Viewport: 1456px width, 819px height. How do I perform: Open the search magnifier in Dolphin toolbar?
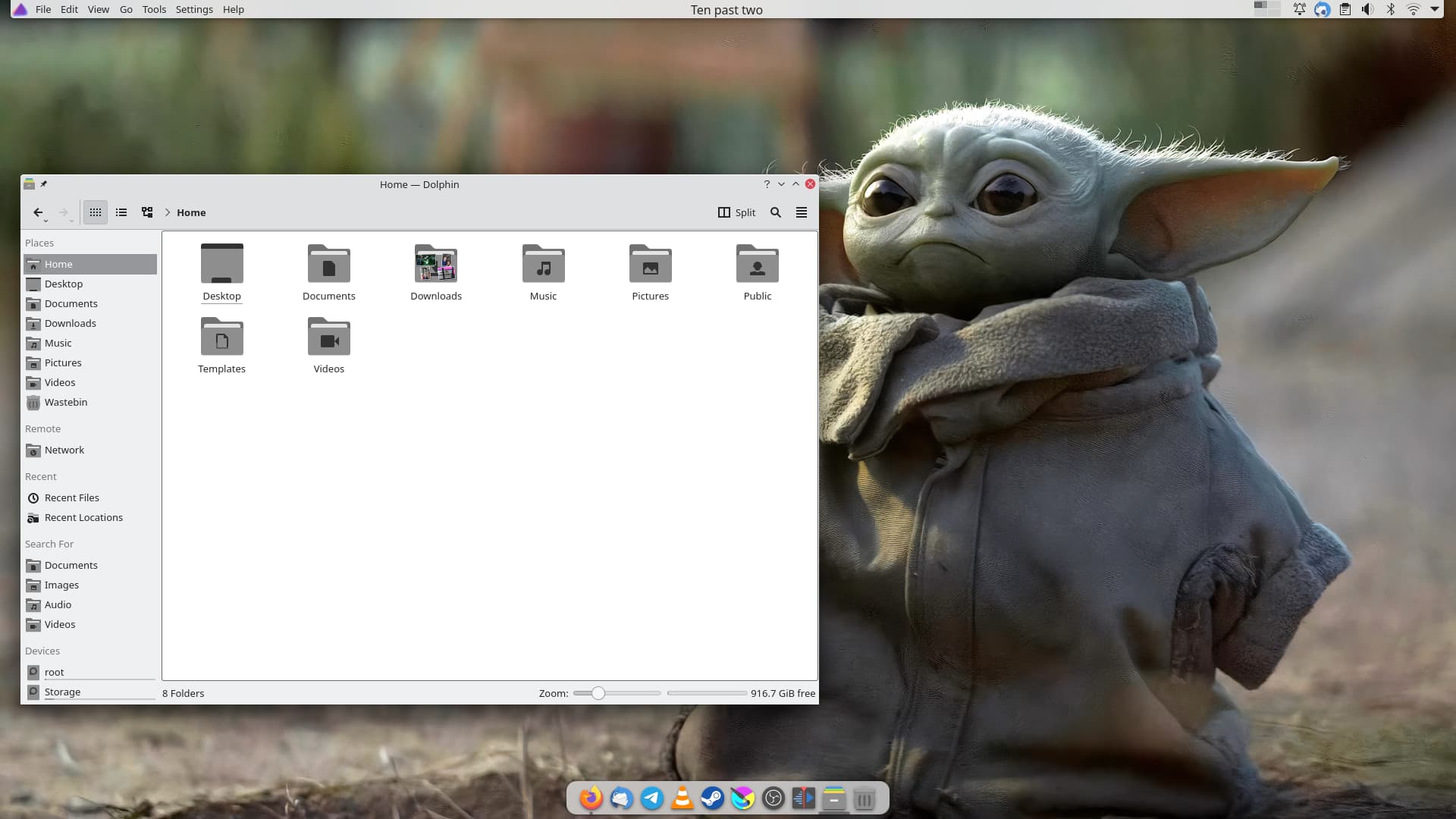776,212
